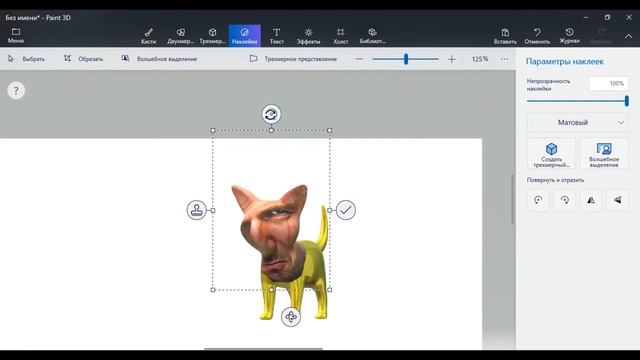Activate Волшебное выделение in the toolbar
640x360 pixels.
[159, 59]
